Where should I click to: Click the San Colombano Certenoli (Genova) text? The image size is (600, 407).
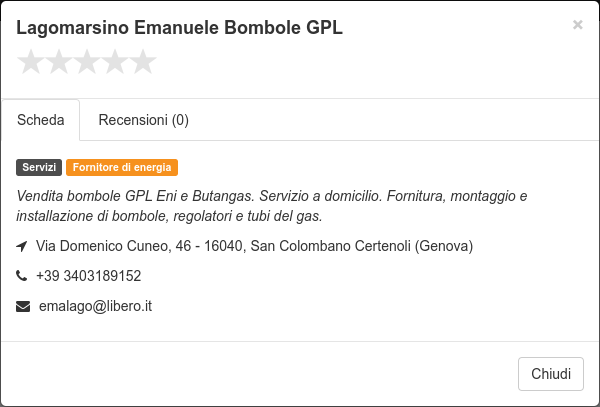362,246
